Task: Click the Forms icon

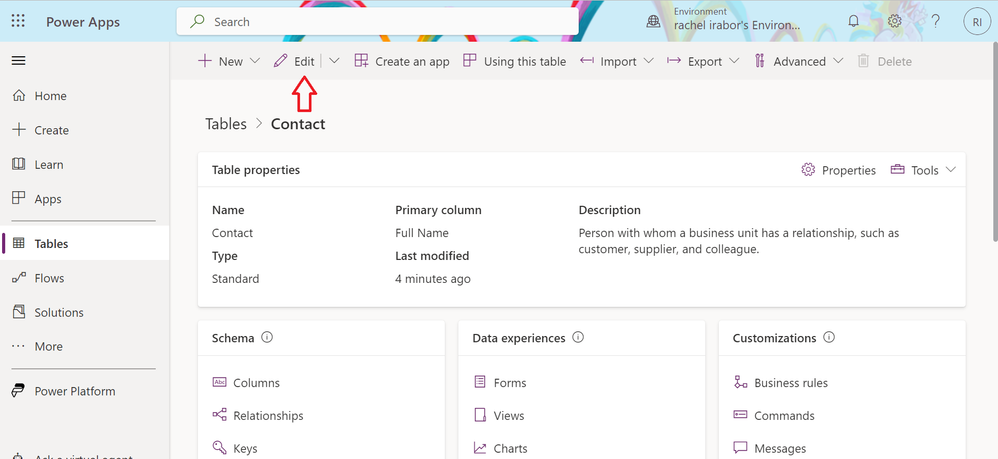Action: click(480, 382)
